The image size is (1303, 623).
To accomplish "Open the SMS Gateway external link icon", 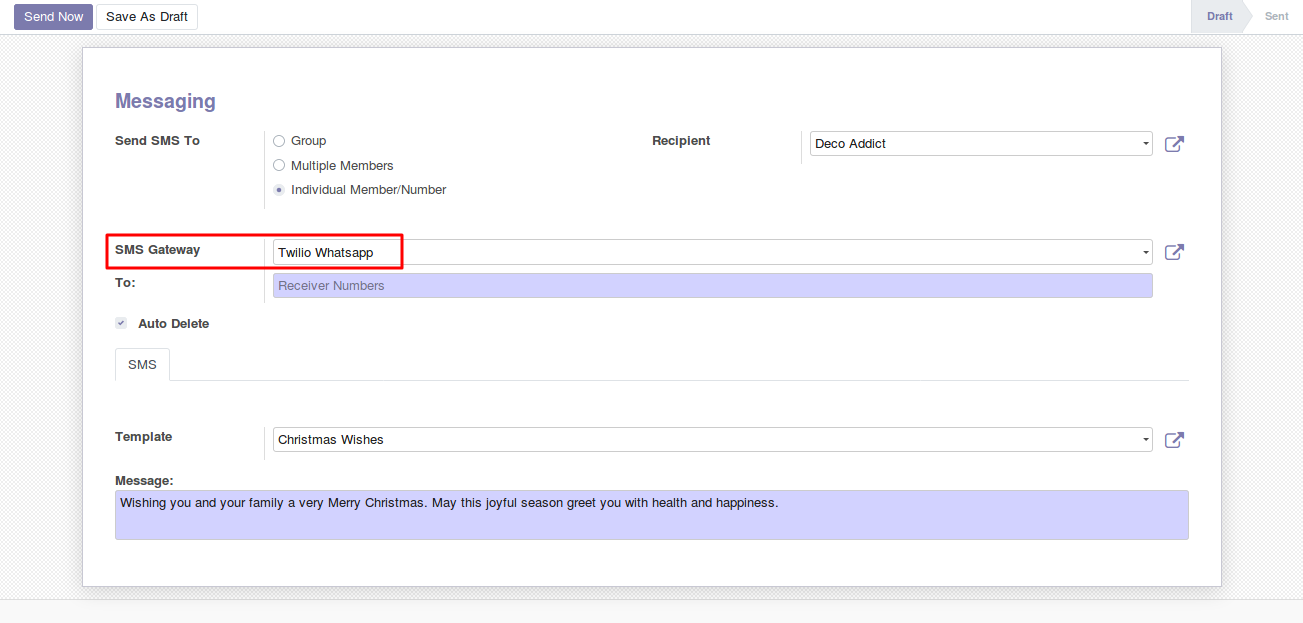I will [1175, 252].
